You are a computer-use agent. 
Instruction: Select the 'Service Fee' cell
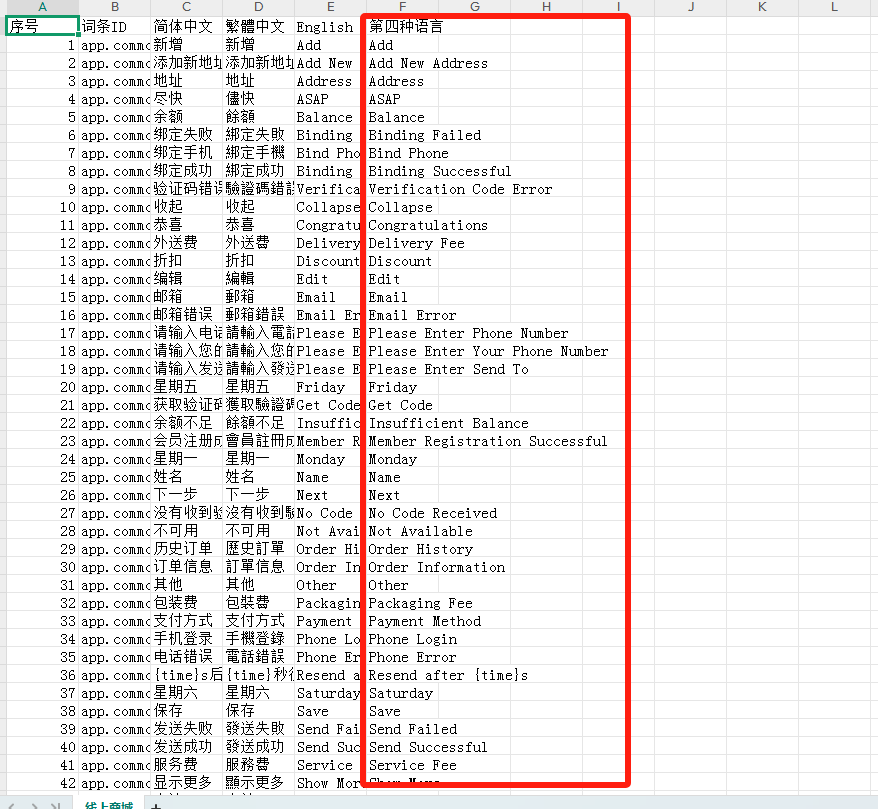[x=402, y=765]
